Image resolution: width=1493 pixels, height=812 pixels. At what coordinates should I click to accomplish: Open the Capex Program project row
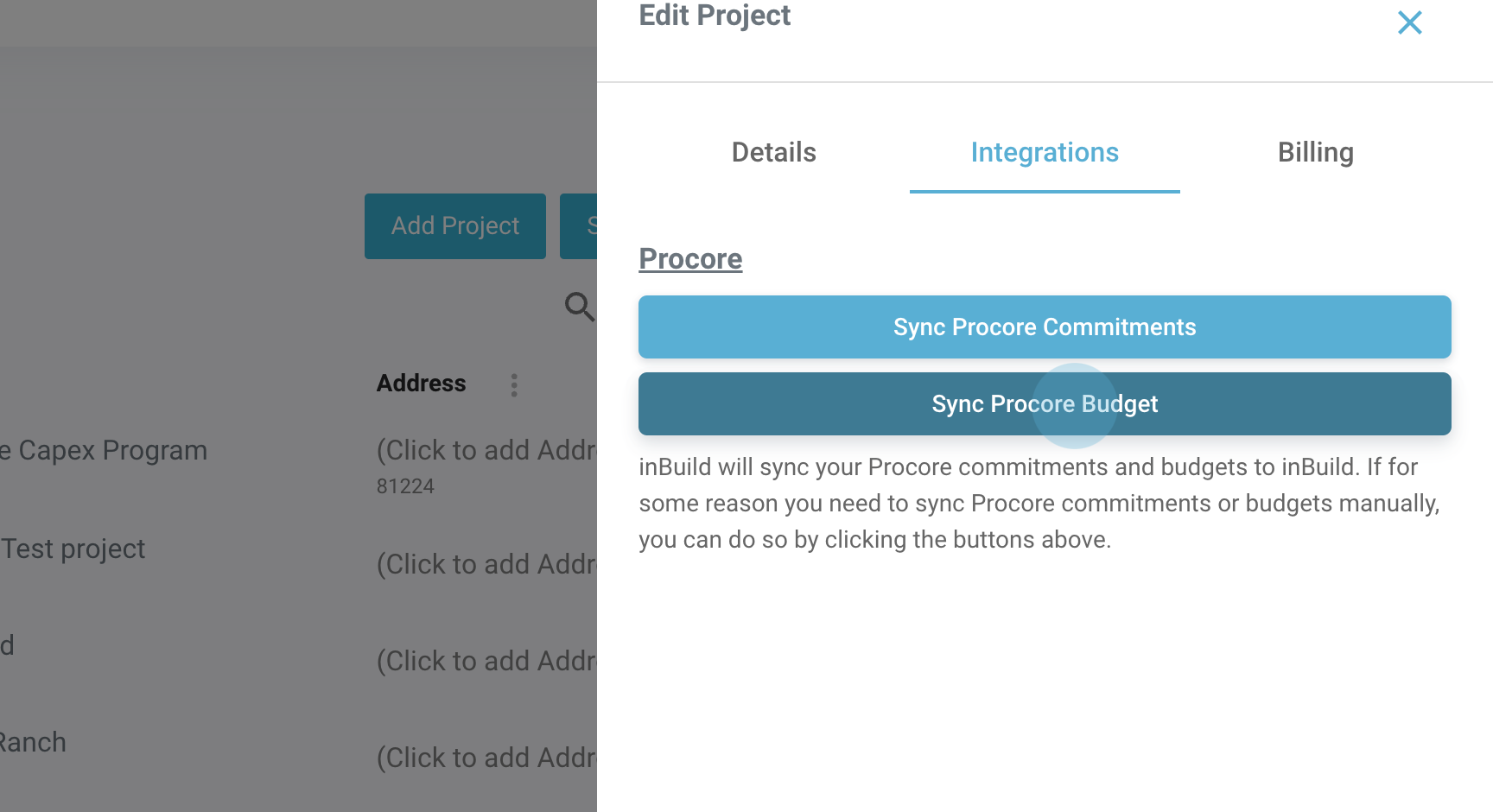point(105,451)
